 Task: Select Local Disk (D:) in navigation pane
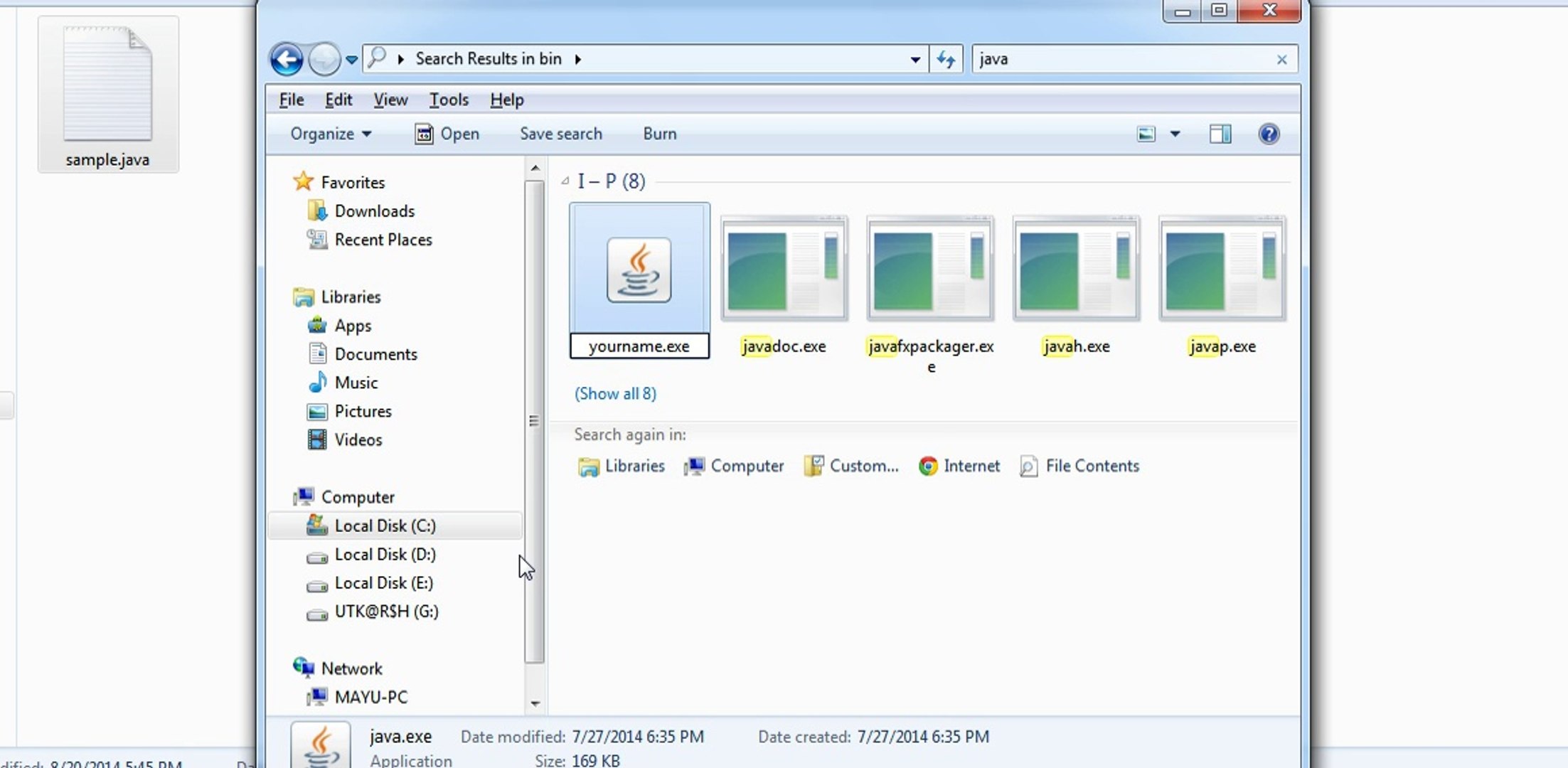tap(385, 555)
